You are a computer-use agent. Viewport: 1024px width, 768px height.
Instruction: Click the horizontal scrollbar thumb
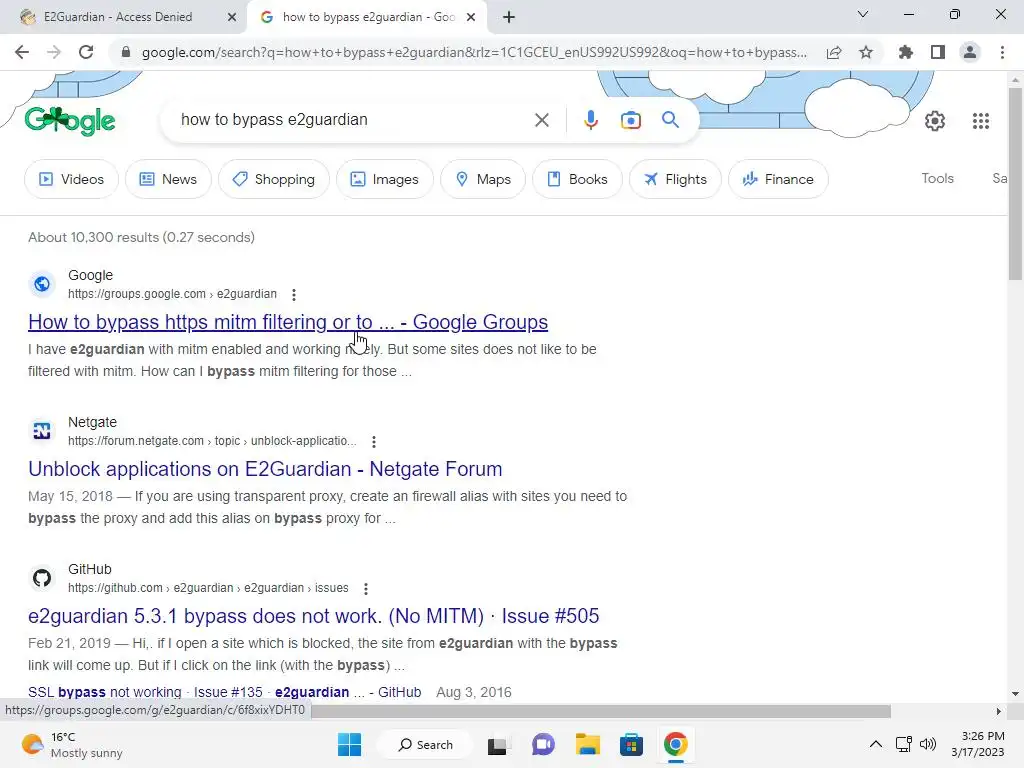[x=601, y=711]
